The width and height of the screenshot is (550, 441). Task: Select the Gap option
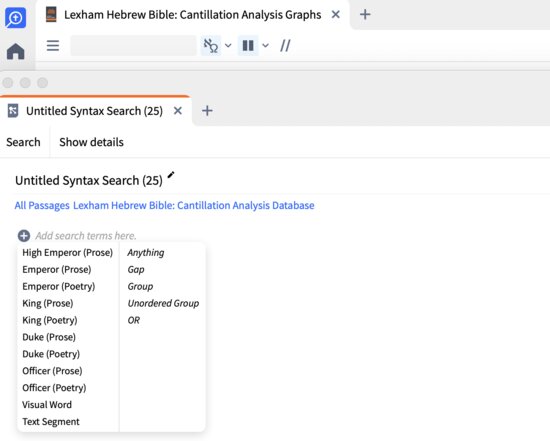pos(136,269)
